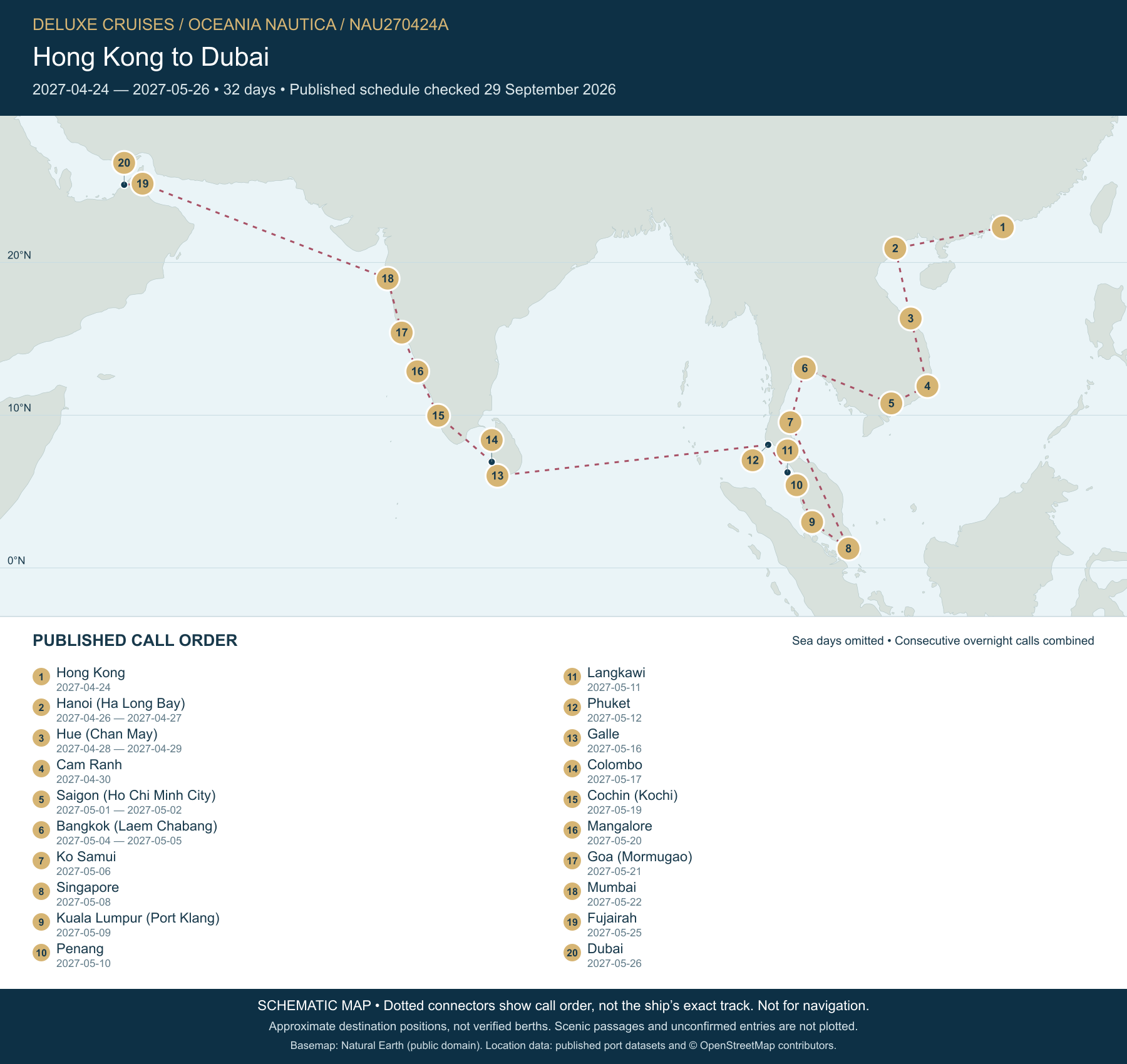The image size is (1127, 1064).
Task: Click map marker 14 for Colombo
Action: click(x=491, y=440)
